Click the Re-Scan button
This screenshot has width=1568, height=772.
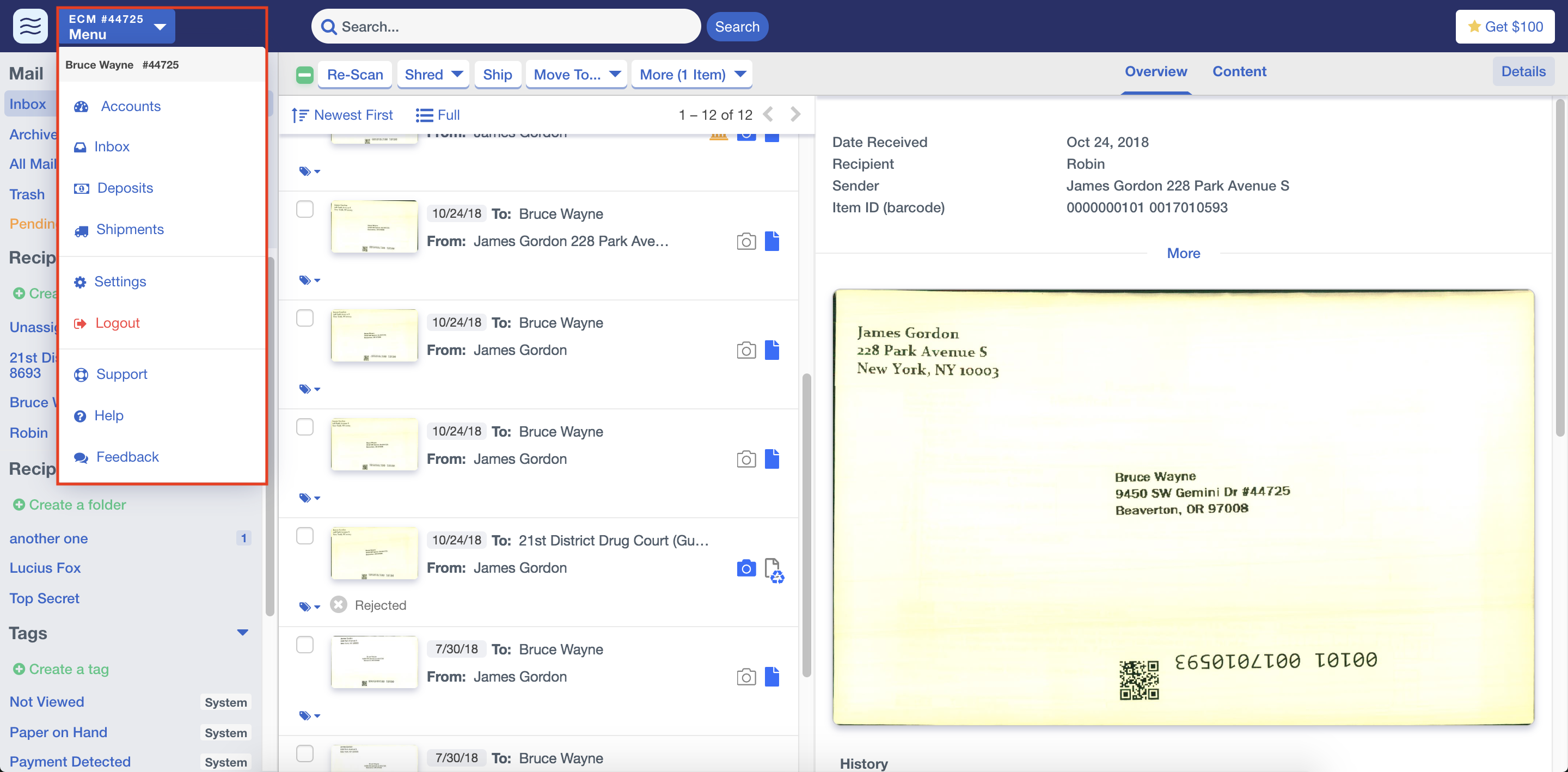click(x=355, y=74)
